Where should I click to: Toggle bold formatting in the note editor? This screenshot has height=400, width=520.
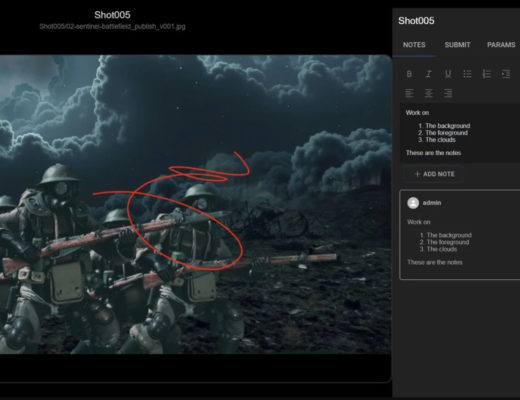click(409, 74)
